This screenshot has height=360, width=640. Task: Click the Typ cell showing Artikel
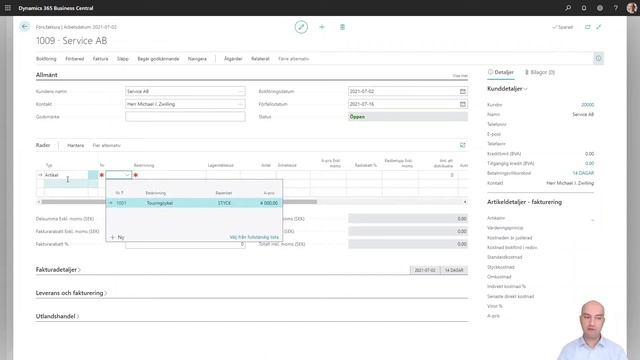tap(66, 175)
